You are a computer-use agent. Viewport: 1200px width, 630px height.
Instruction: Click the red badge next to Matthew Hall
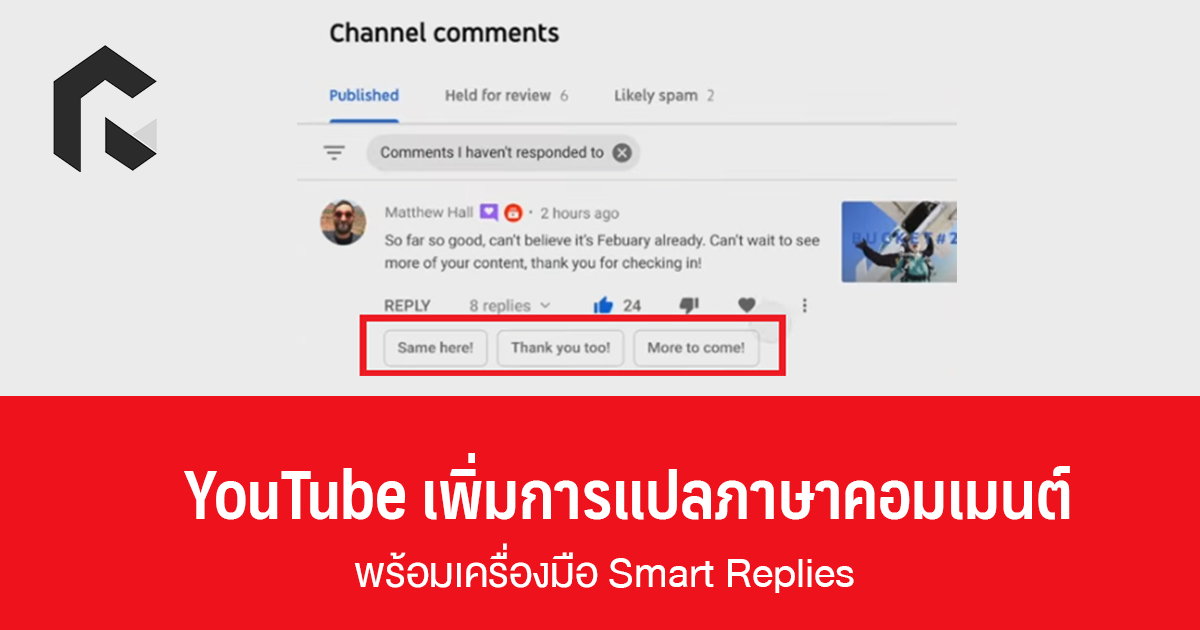pos(513,212)
